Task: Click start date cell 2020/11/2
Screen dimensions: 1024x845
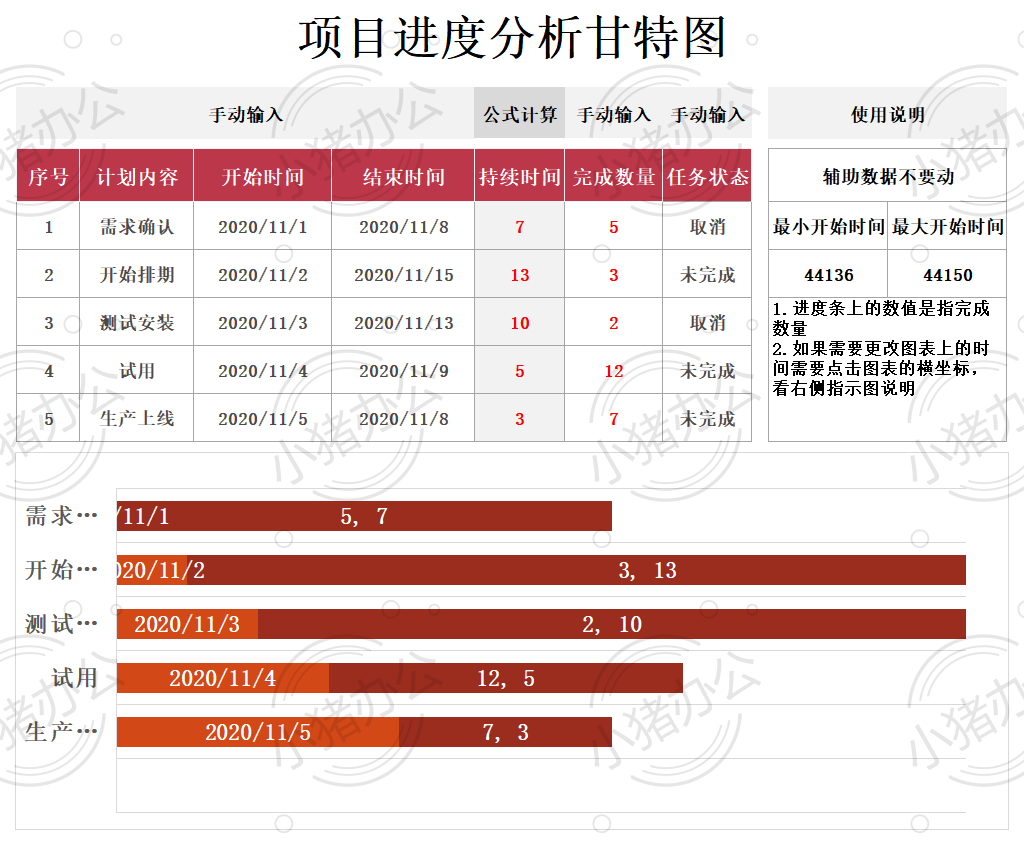Action: 263,274
